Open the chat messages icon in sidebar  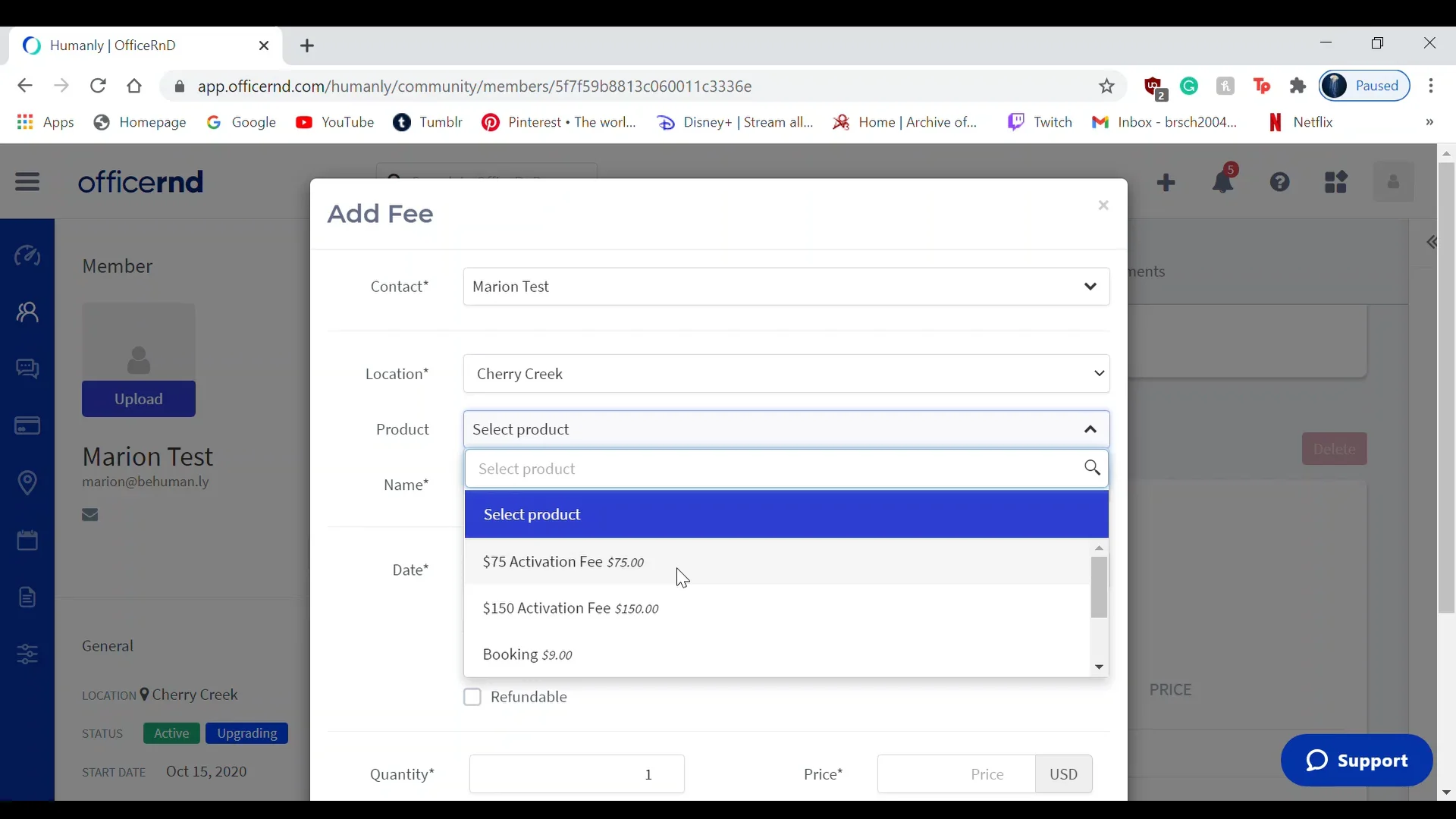pos(27,369)
